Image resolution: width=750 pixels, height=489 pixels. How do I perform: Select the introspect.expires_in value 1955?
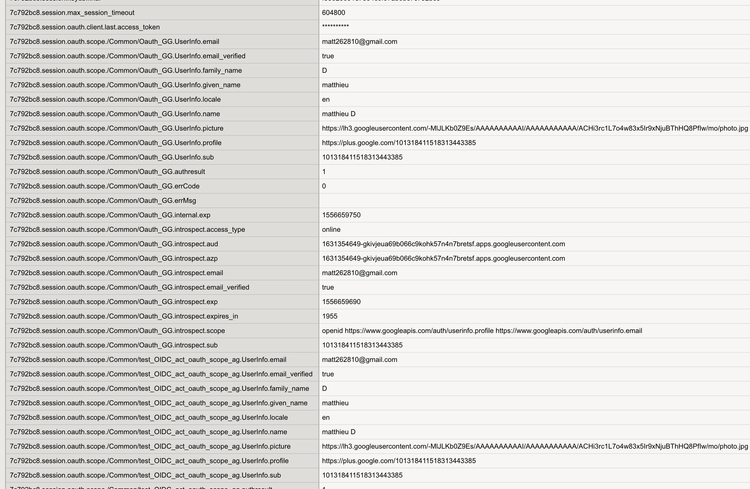[x=329, y=316]
